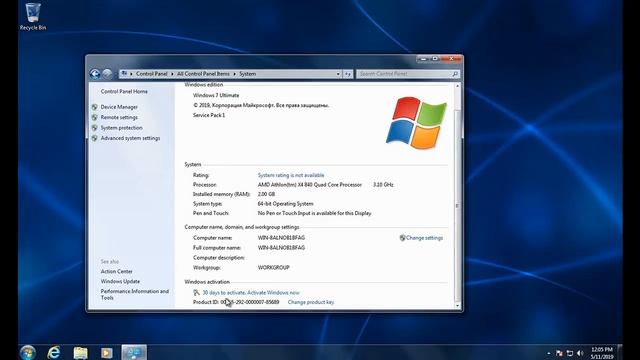Click the scroll up arrow of System window
This screenshot has height=360, width=640.
(457, 86)
